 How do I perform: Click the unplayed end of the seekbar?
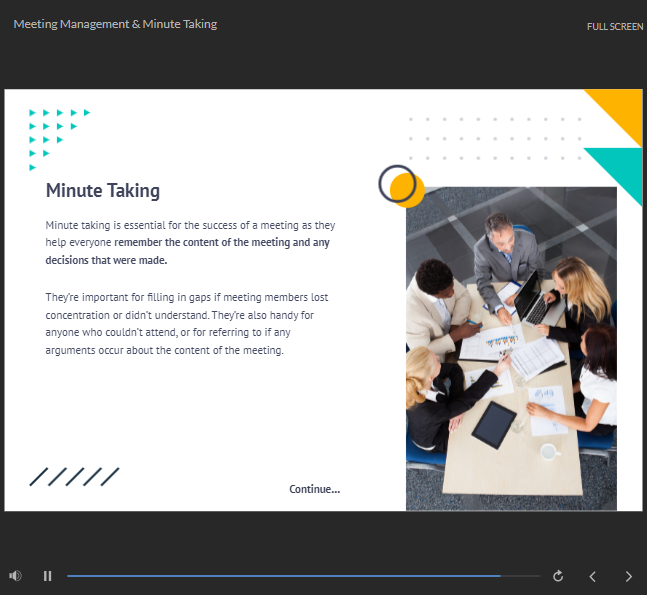(x=520, y=576)
